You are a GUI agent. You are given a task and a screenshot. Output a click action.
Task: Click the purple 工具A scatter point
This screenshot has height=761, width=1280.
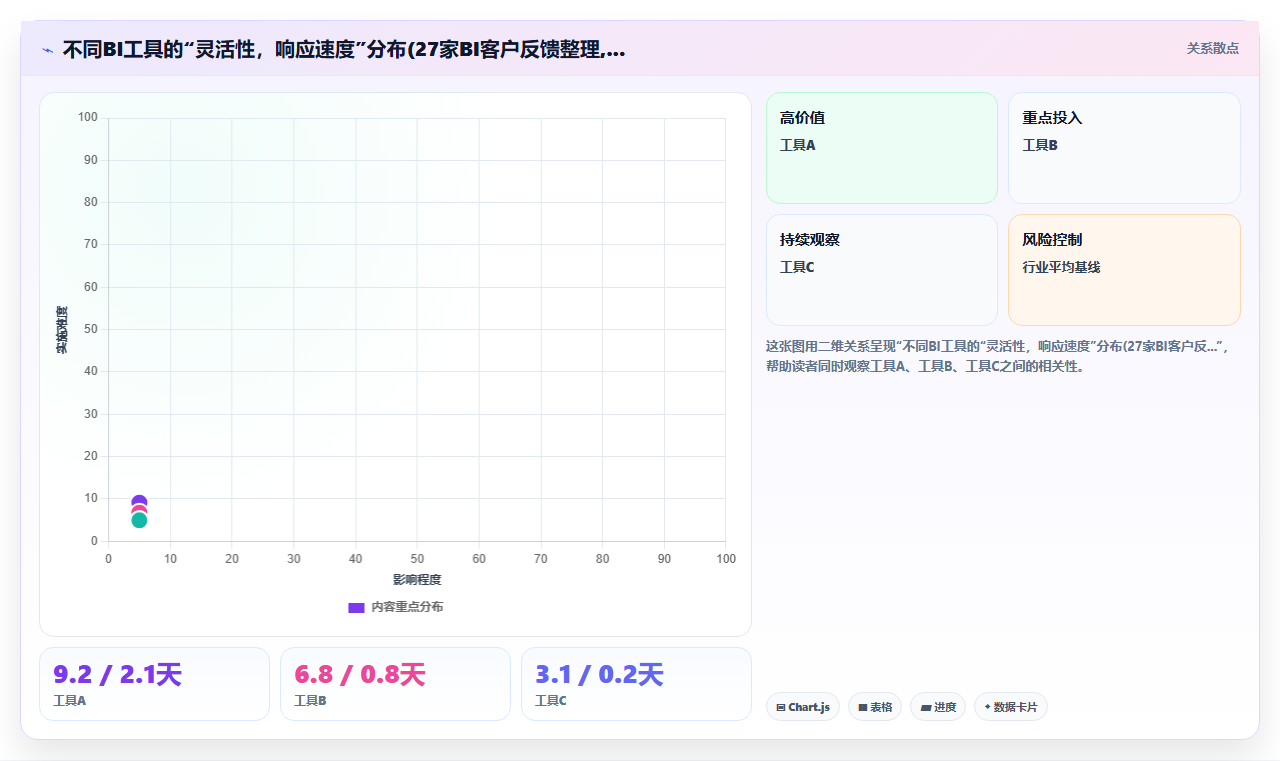point(139,503)
